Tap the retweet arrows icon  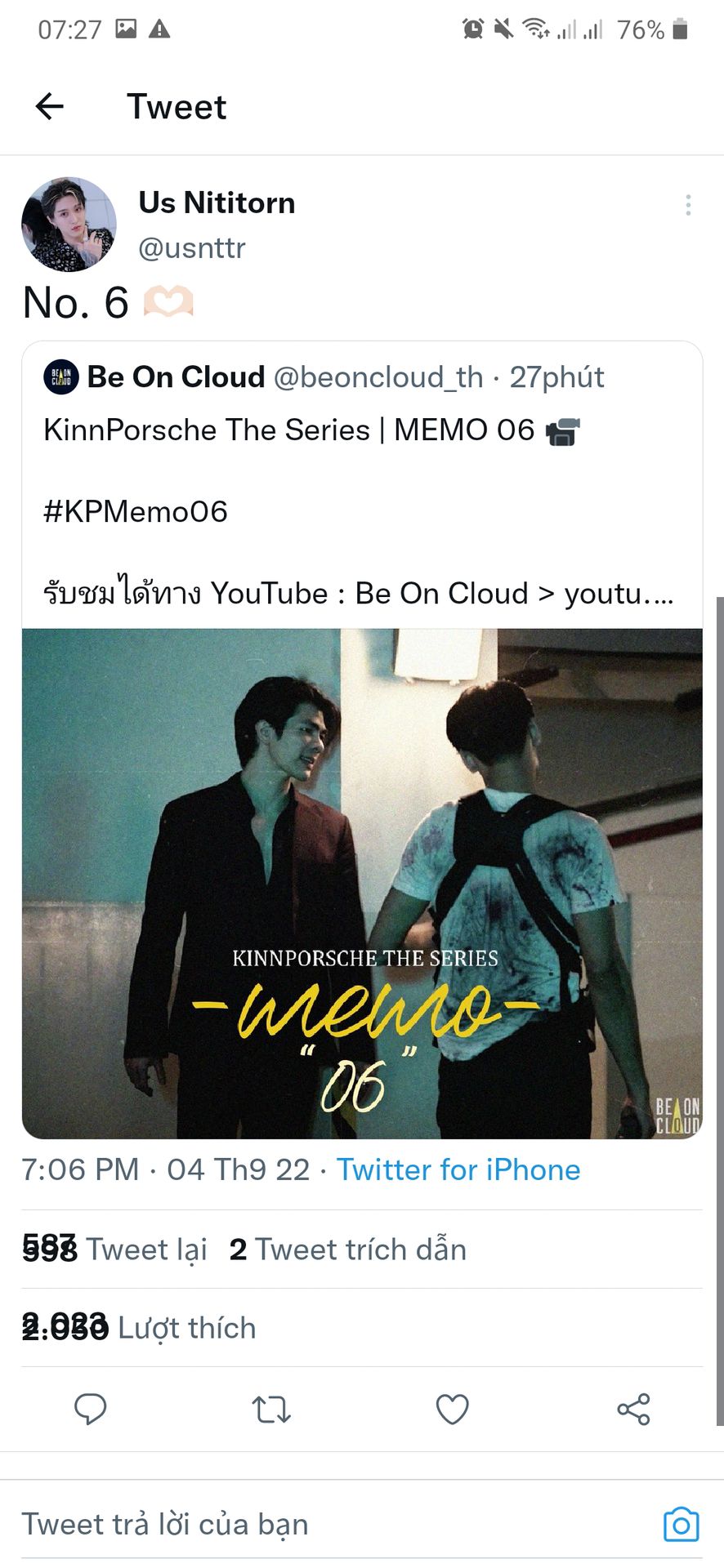pyautogui.click(x=271, y=1410)
